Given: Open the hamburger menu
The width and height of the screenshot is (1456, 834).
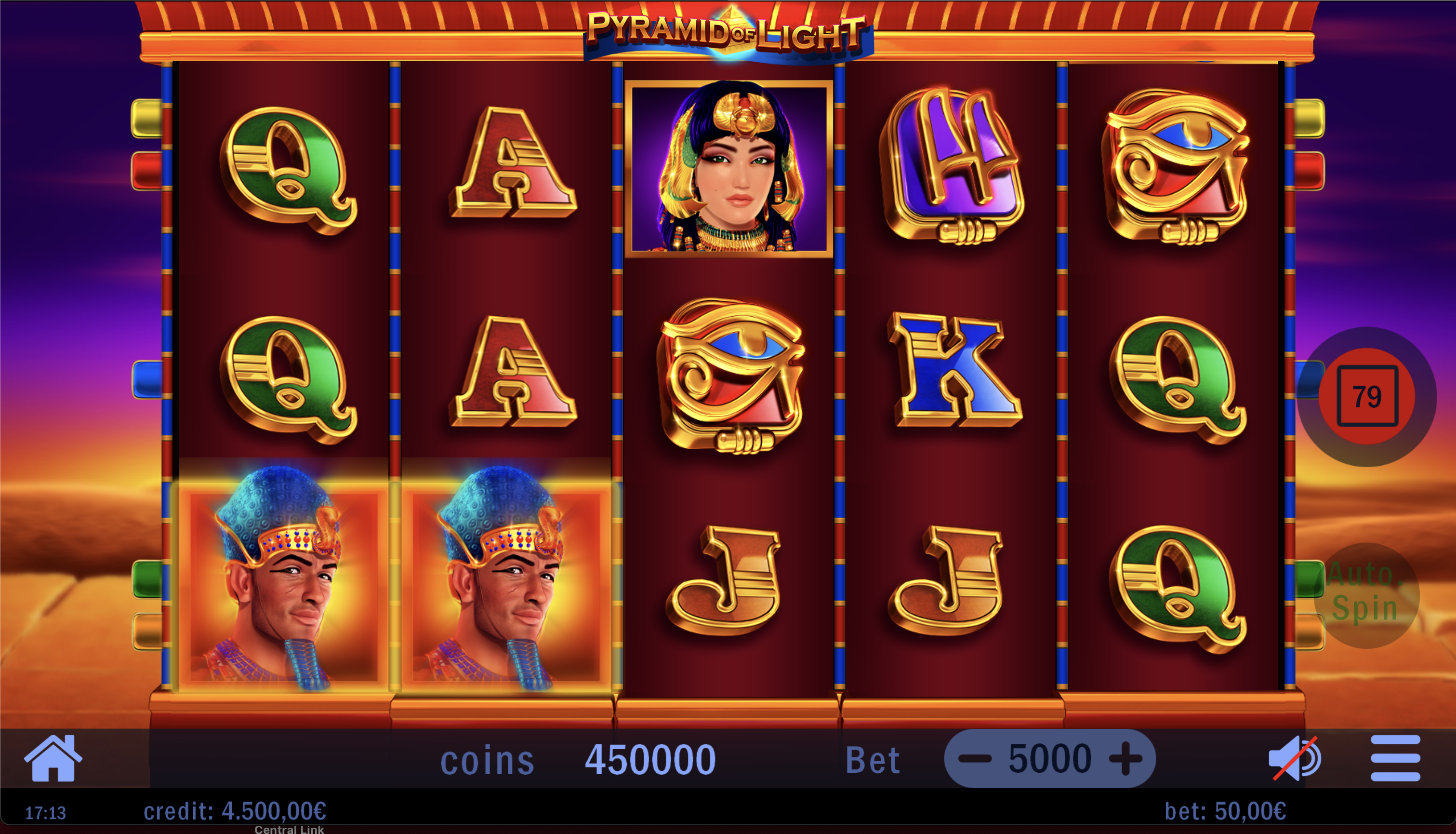Looking at the screenshot, I should coord(1395,758).
